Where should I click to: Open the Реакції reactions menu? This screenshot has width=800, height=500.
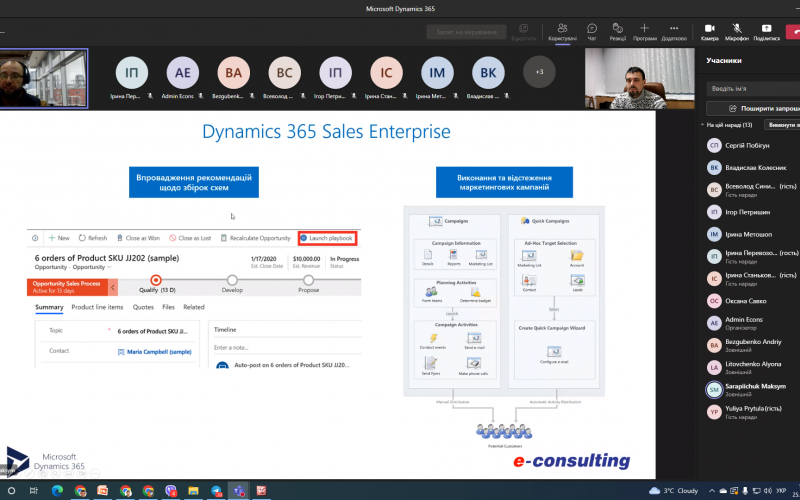click(617, 32)
